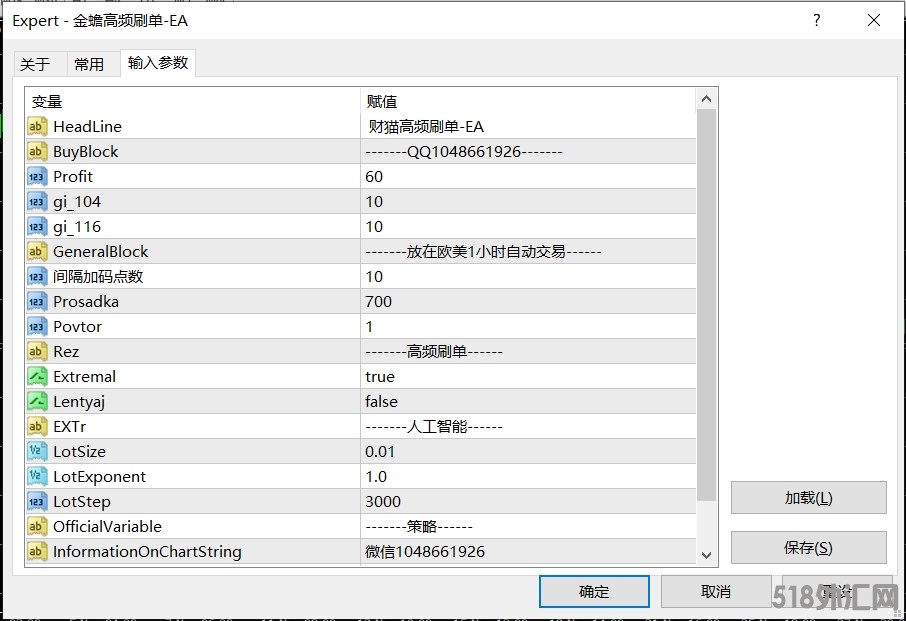Screen dimensions: 906x621
Task: Click the string icon beside BuyBlock
Action: click(x=37, y=151)
